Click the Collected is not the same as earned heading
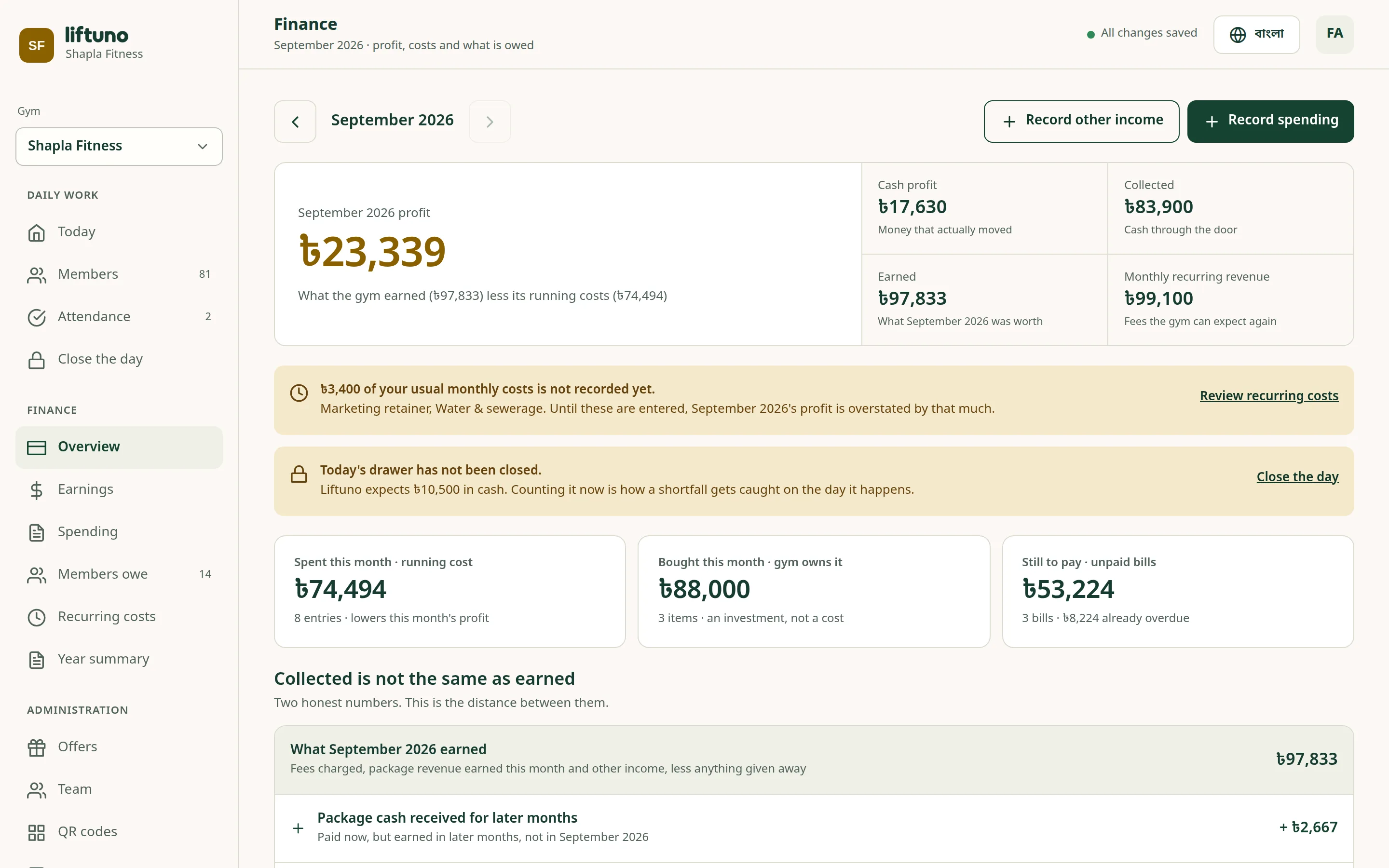Image resolution: width=1389 pixels, height=868 pixels. point(424,679)
